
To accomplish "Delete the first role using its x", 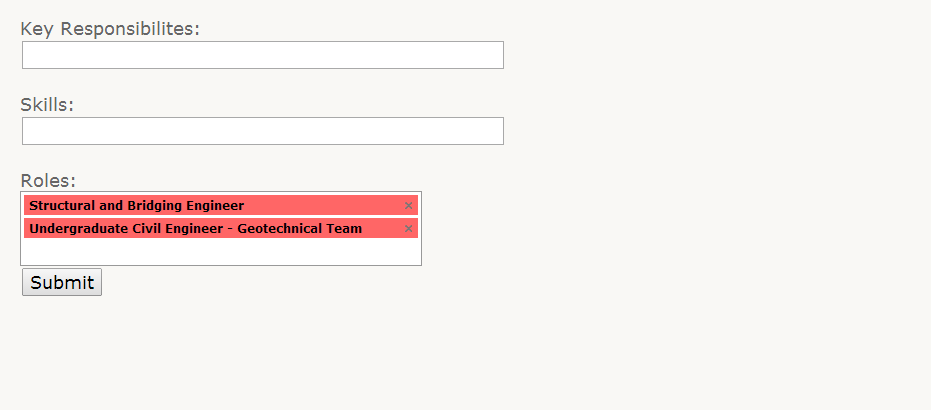I will click(408, 206).
